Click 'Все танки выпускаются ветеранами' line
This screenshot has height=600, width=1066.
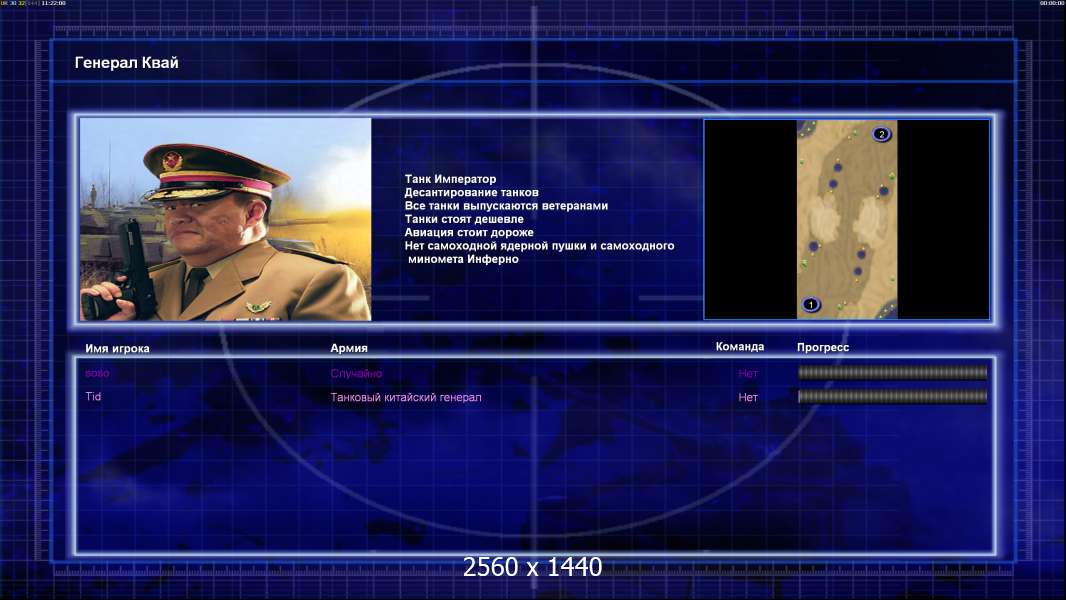pyautogui.click(x=506, y=205)
